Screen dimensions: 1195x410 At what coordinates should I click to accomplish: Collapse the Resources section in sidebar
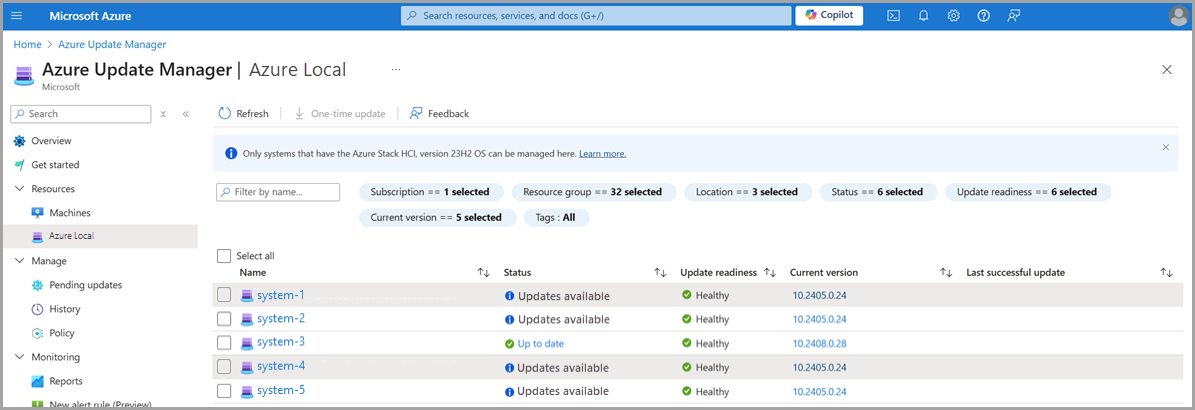click(20, 189)
